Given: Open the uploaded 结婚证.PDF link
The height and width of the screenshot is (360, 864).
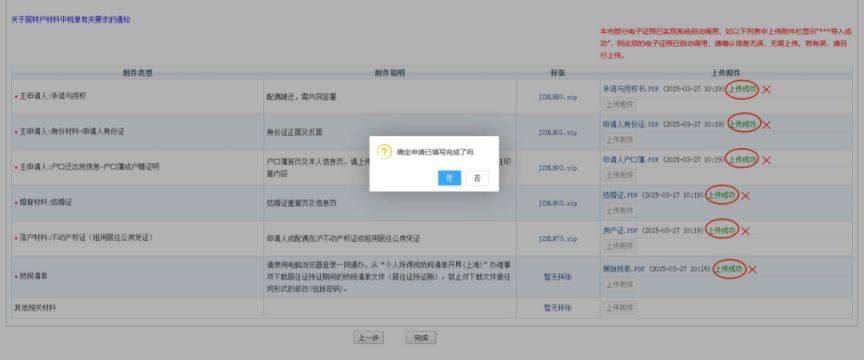Looking at the screenshot, I should click(x=620, y=195).
